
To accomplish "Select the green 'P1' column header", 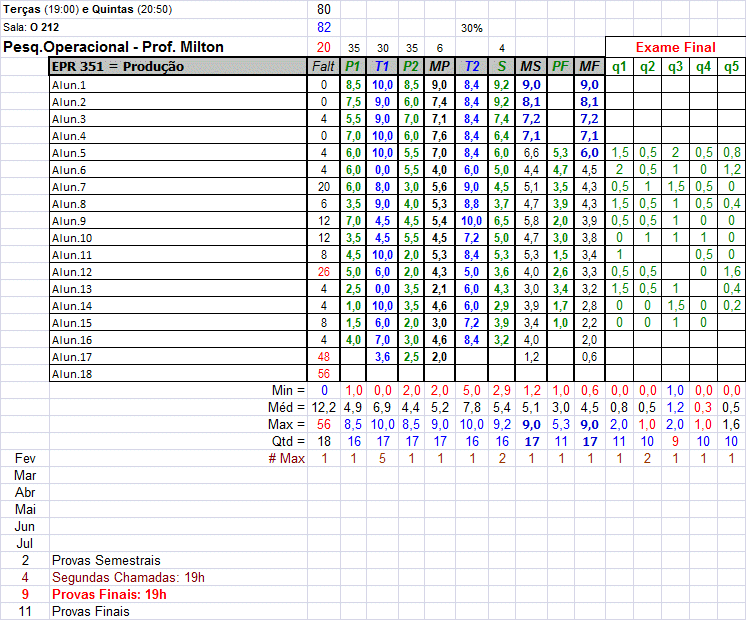I will pyautogui.click(x=353, y=67).
